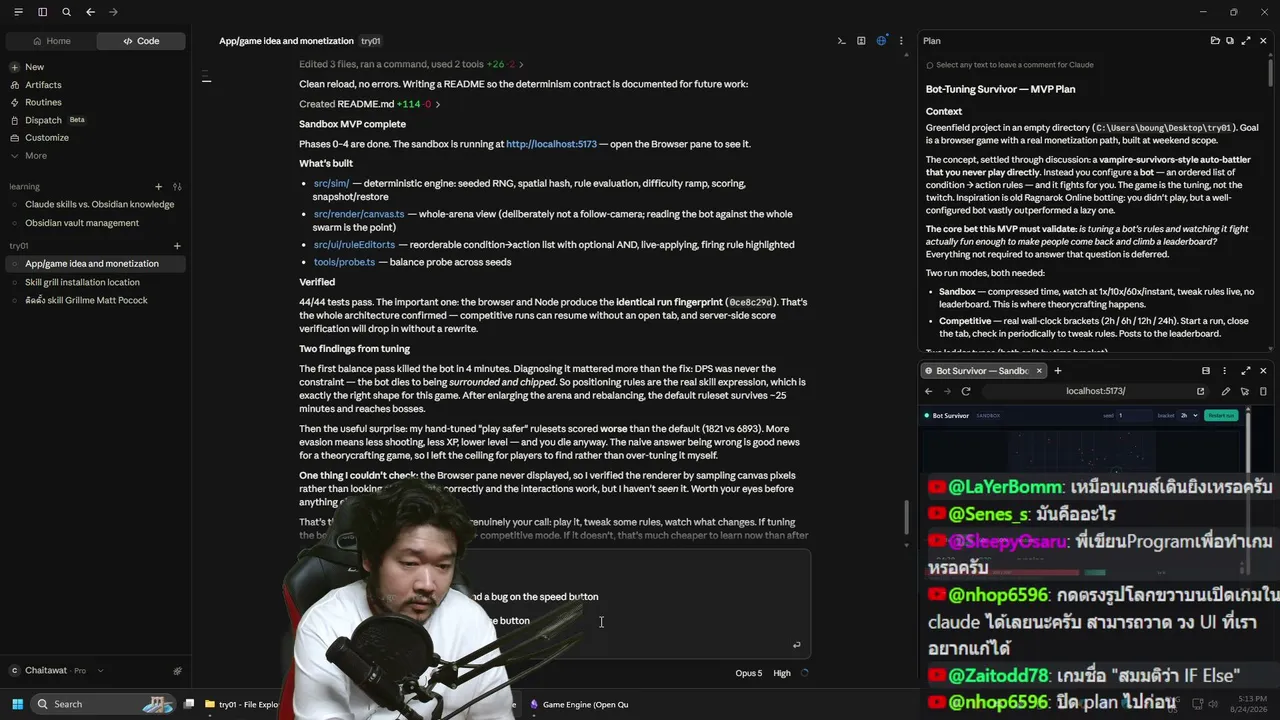Close the Plan panel
1280x720 pixels.
1263,41
